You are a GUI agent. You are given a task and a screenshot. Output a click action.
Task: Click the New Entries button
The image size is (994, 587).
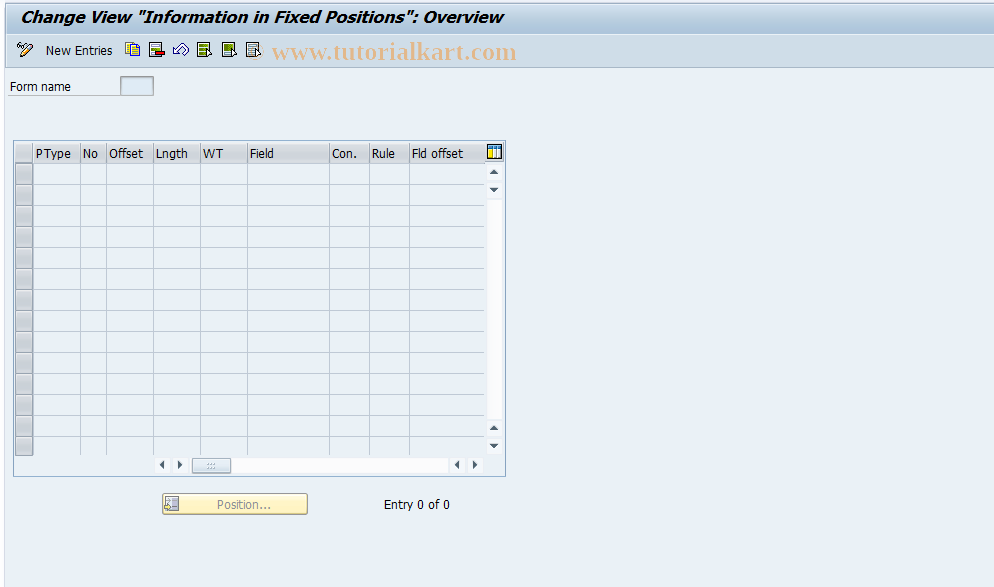[79, 51]
